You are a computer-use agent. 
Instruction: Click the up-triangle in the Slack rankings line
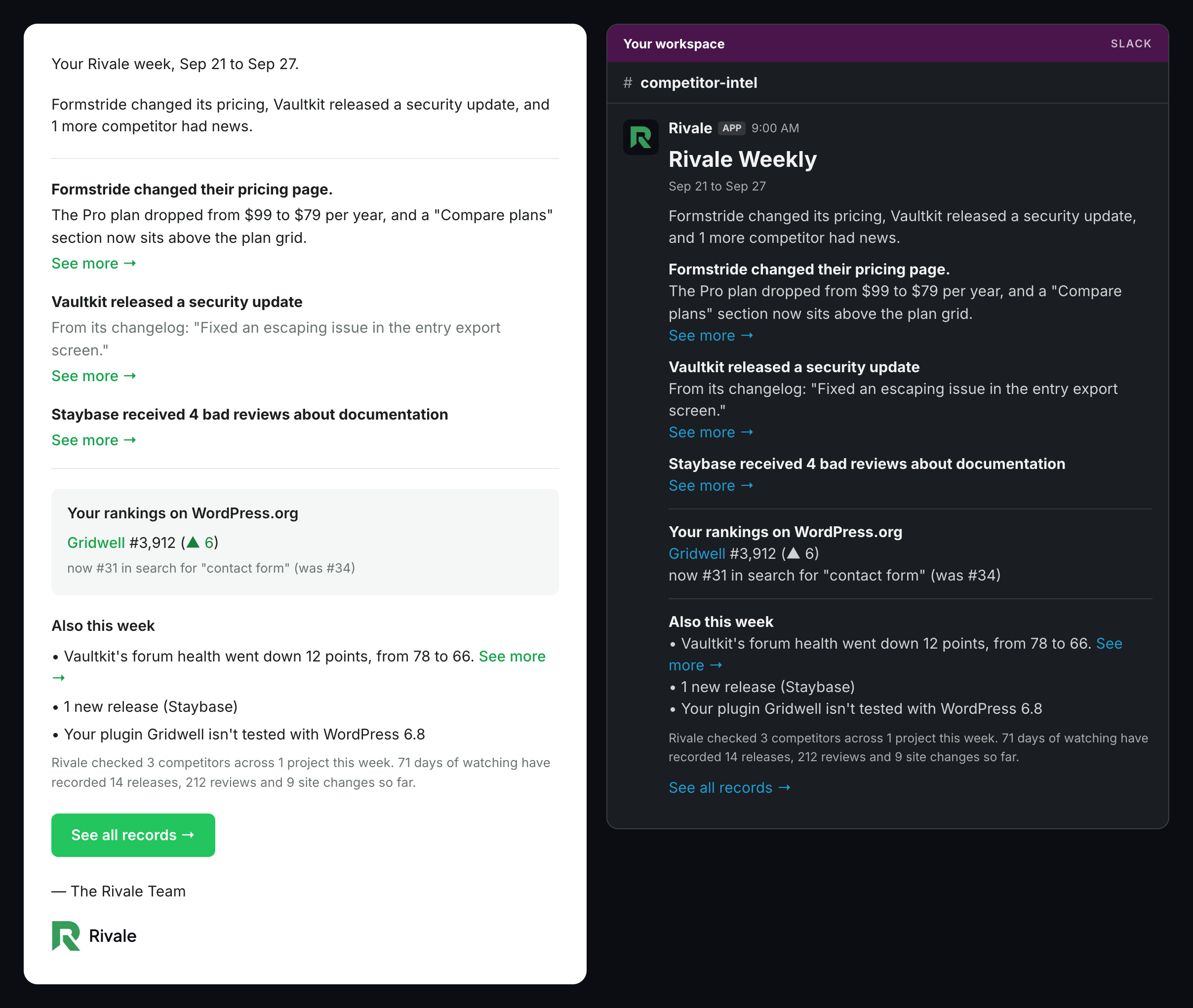coord(794,553)
